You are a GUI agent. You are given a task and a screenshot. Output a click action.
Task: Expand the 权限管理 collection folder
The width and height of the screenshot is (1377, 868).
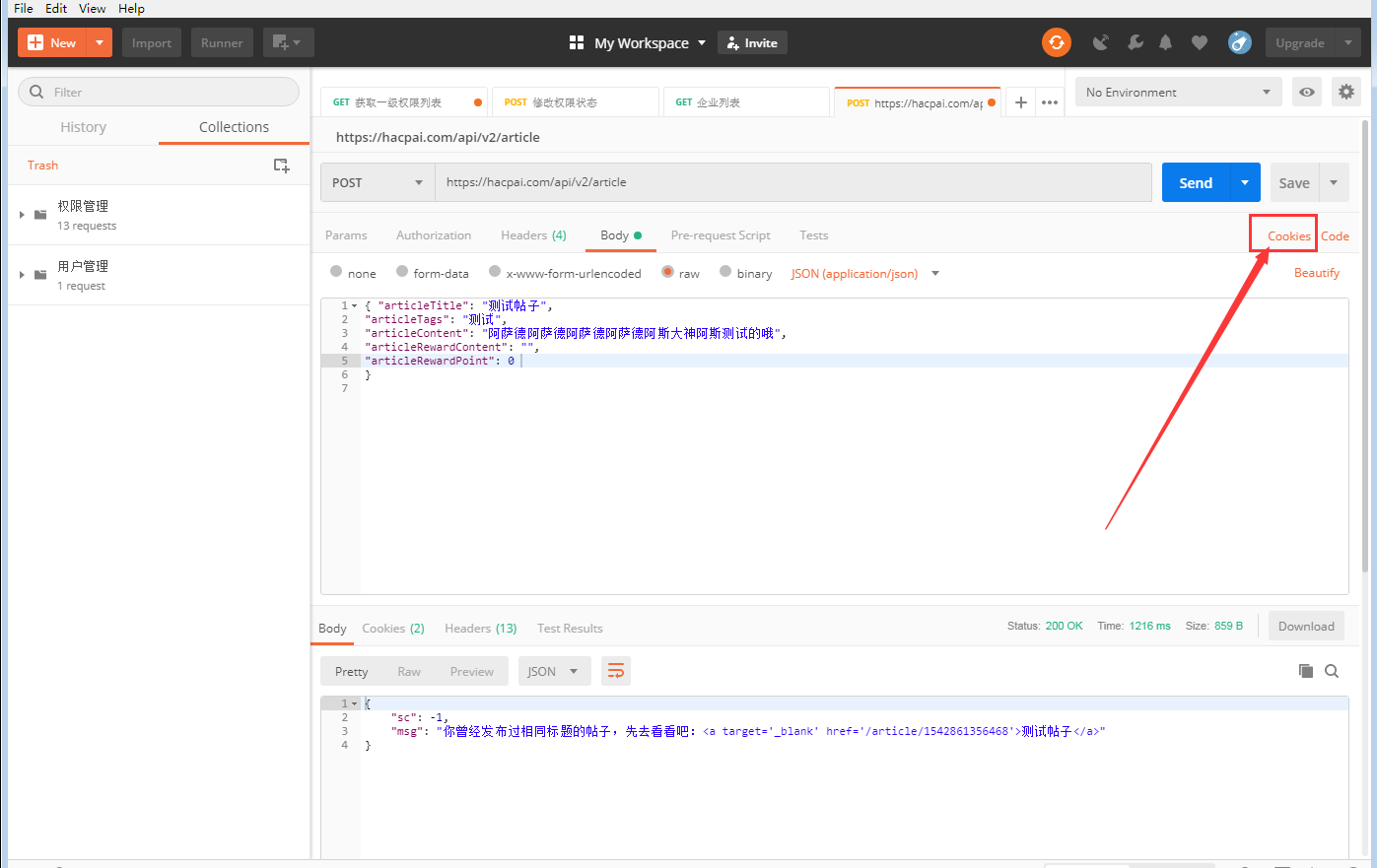coord(22,214)
